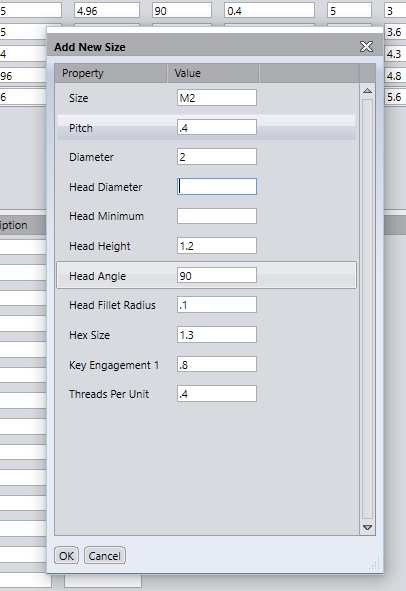406x591 pixels.
Task: Select the Threads Per Unit label
Action: [x=109, y=394]
